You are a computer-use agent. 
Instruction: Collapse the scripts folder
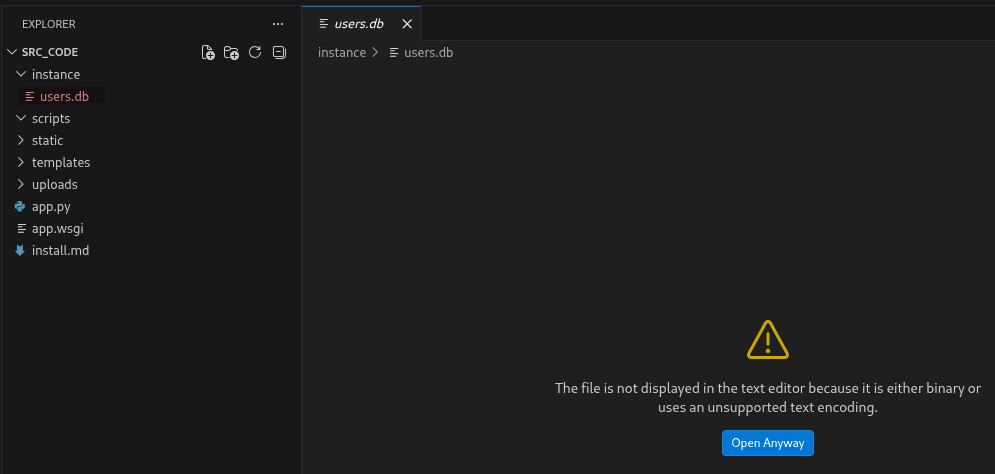[20, 118]
